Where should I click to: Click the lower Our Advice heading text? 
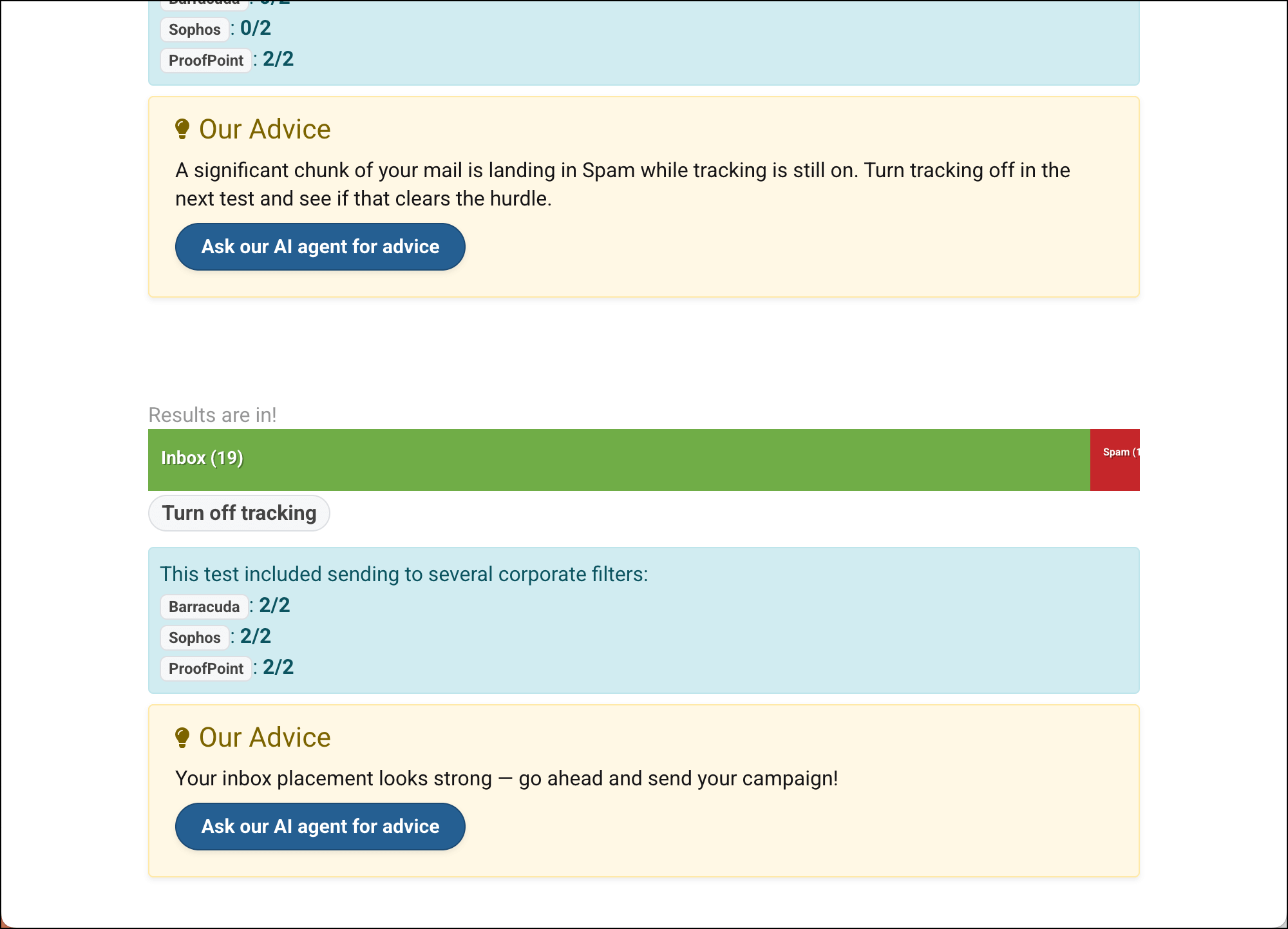(265, 737)
